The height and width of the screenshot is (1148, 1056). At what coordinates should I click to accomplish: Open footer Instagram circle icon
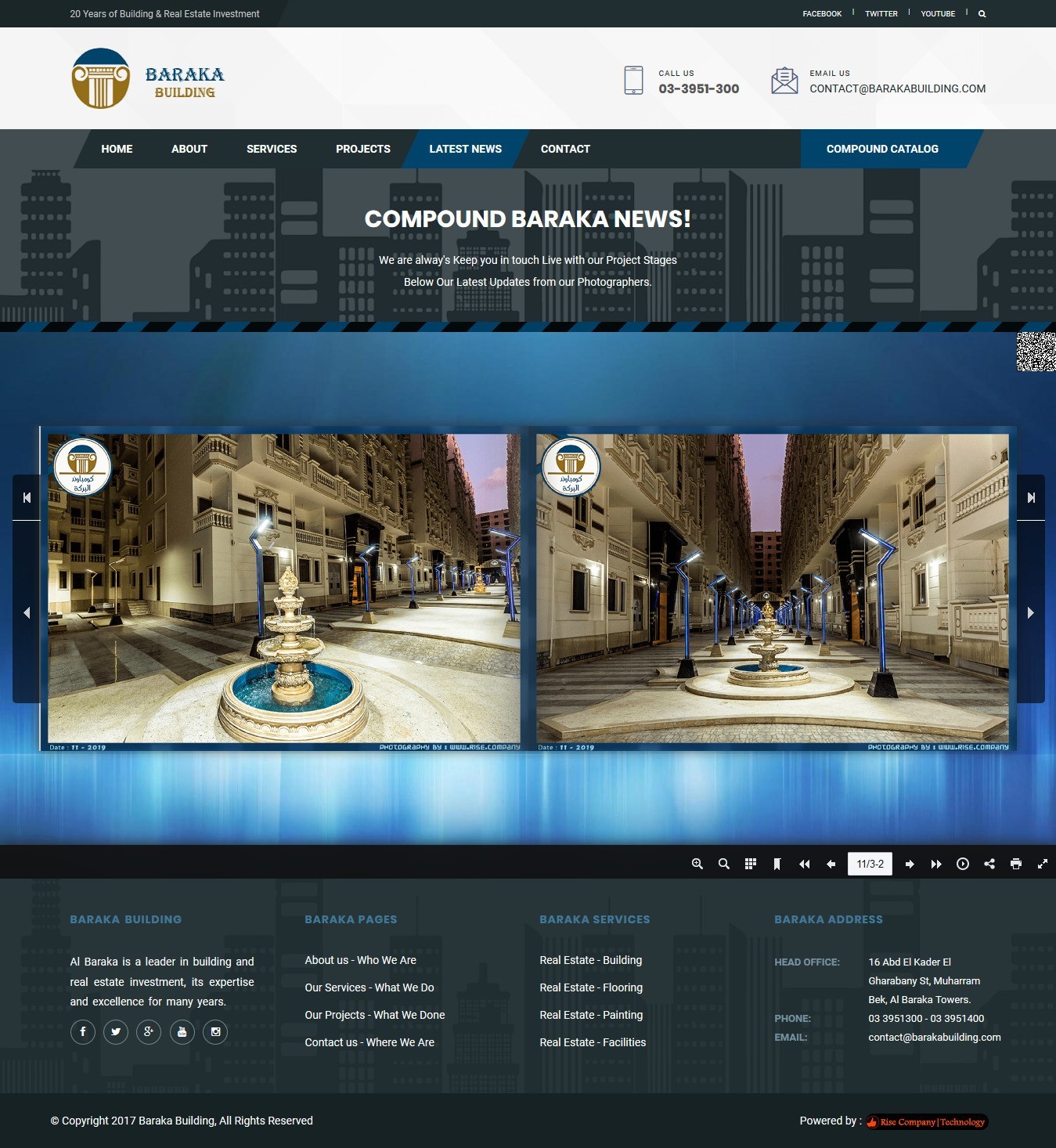click(x=215, y=1031)
